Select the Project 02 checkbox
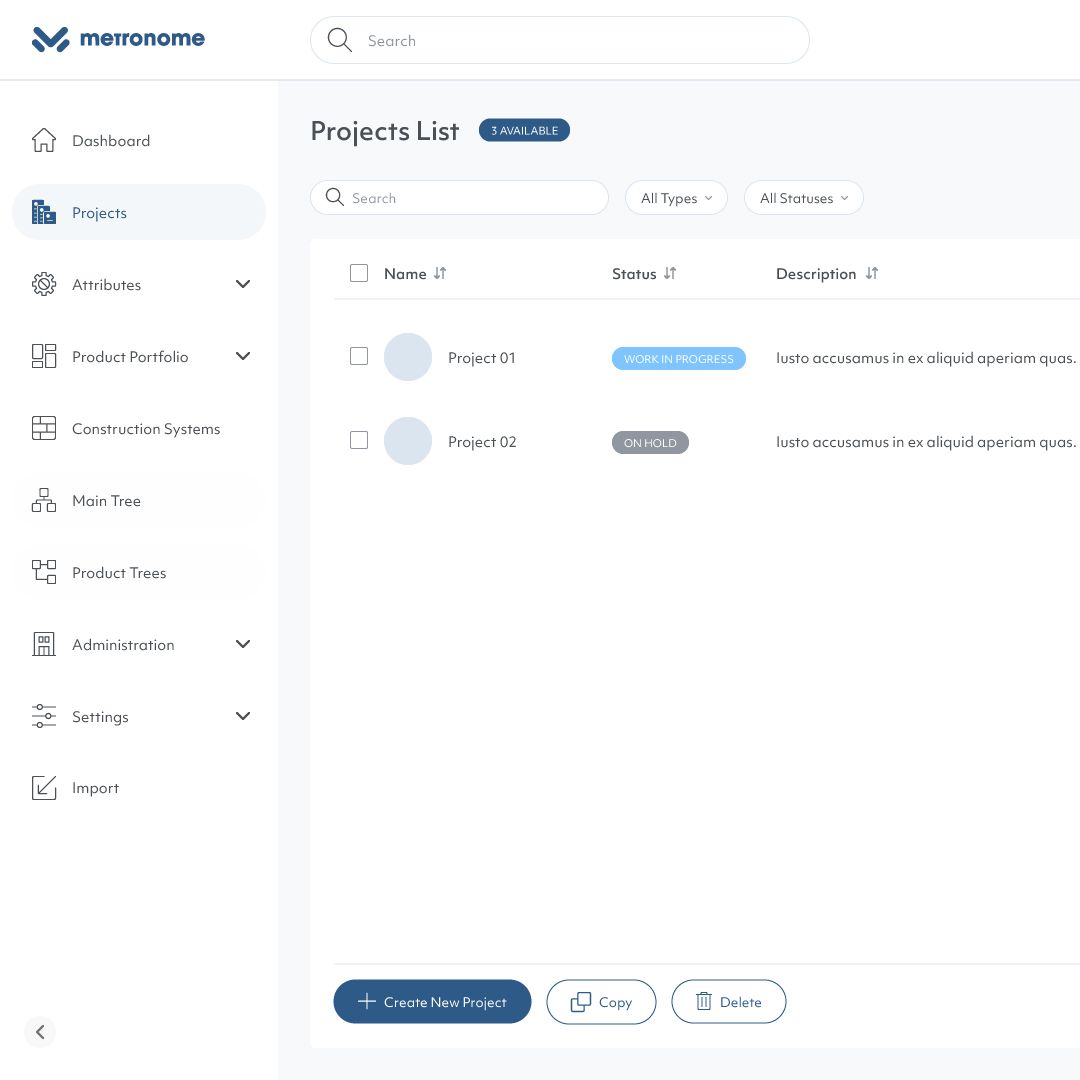This screenshot has height=1080, width=1080. point(359,440)
